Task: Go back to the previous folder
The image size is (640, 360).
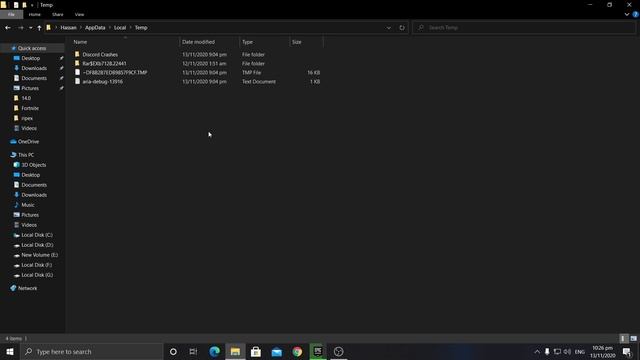Action: pyautogui.click(x=8, y=28)
